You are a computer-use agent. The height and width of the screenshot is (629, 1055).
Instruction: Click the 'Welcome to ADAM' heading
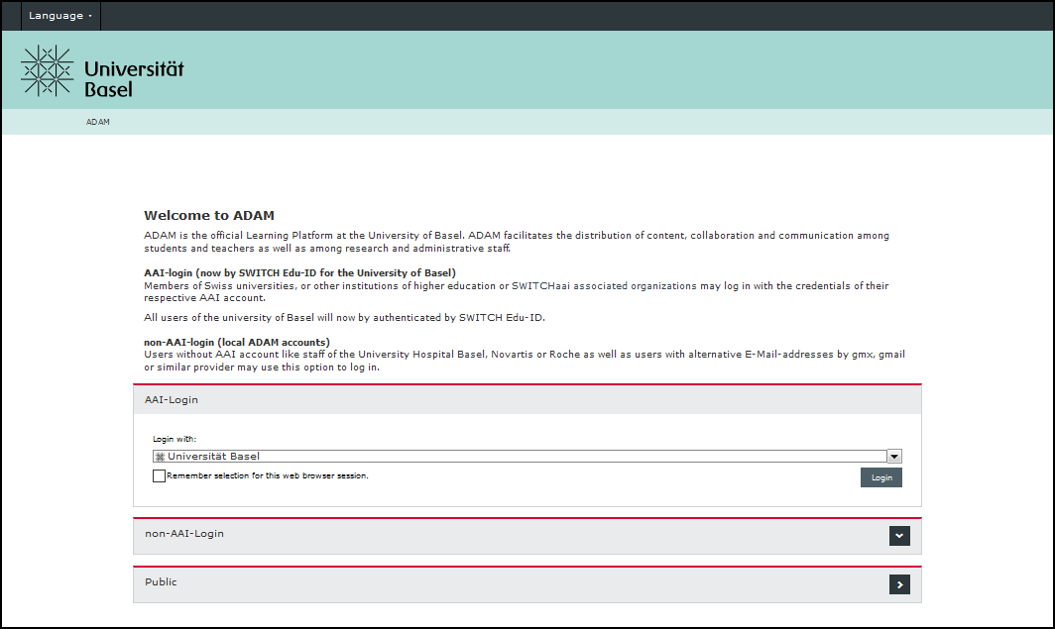(209, 215)
